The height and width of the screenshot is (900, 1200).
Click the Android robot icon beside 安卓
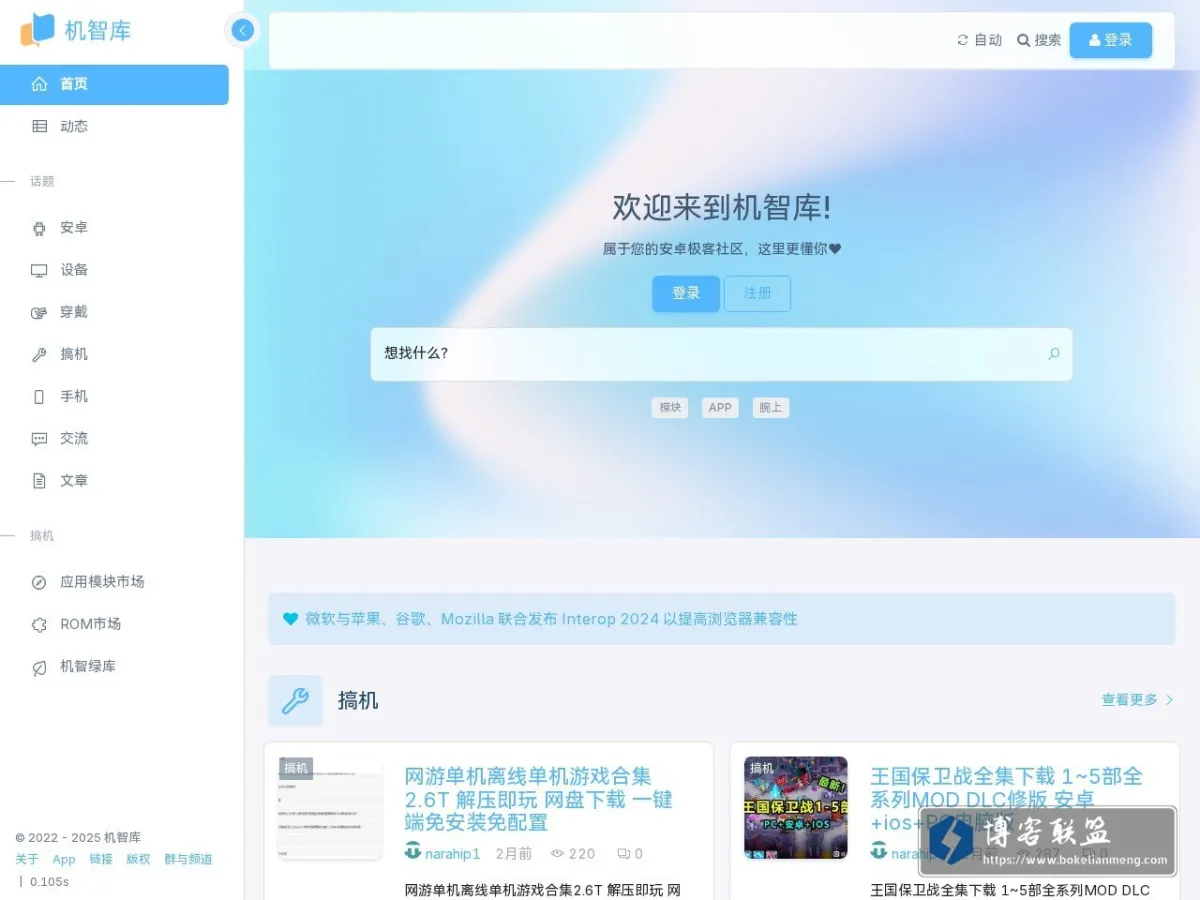click(x=39, y=228)
